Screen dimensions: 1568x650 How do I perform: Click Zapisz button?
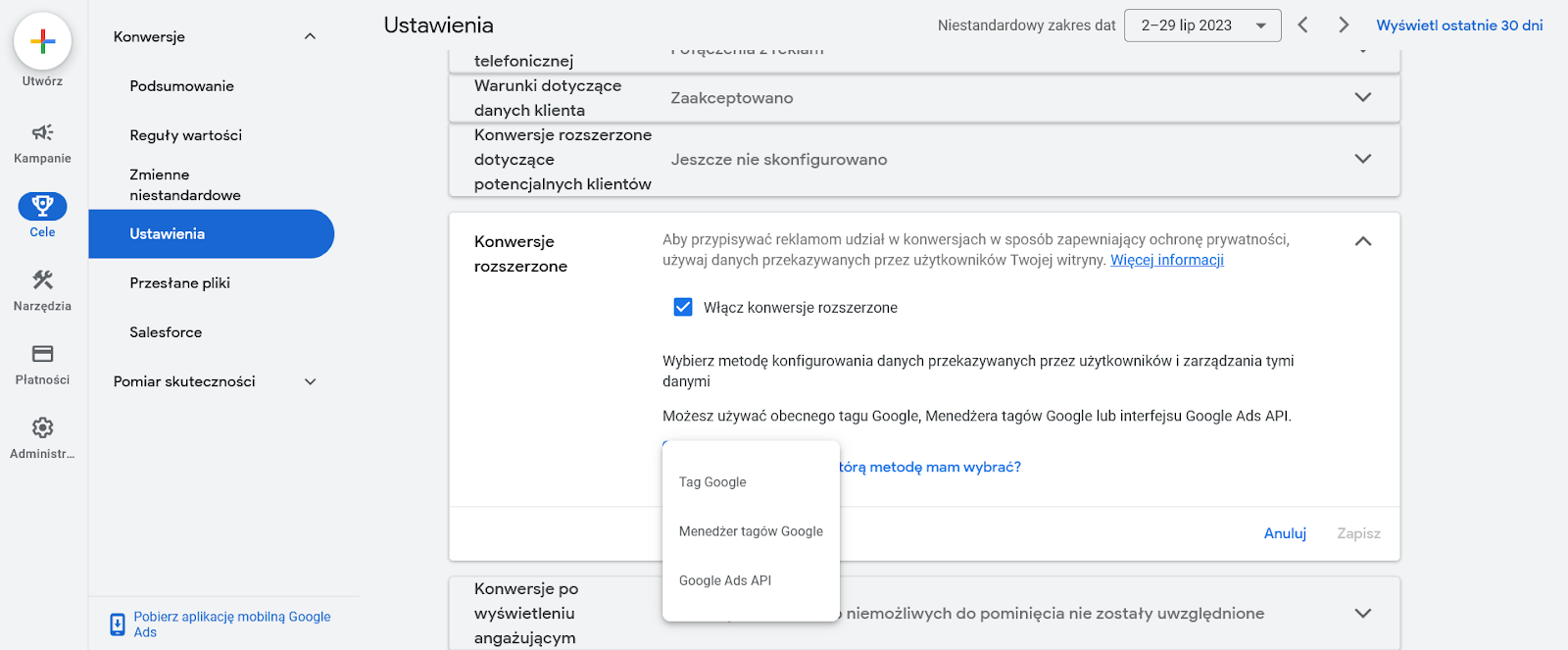(1358, 533)
